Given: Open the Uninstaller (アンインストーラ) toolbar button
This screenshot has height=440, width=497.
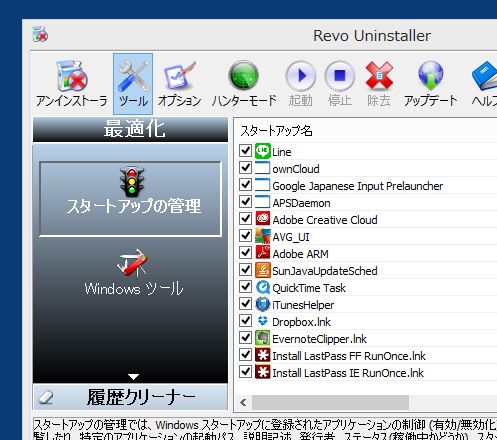Looking at the screenshot, I should click(72, 84).
